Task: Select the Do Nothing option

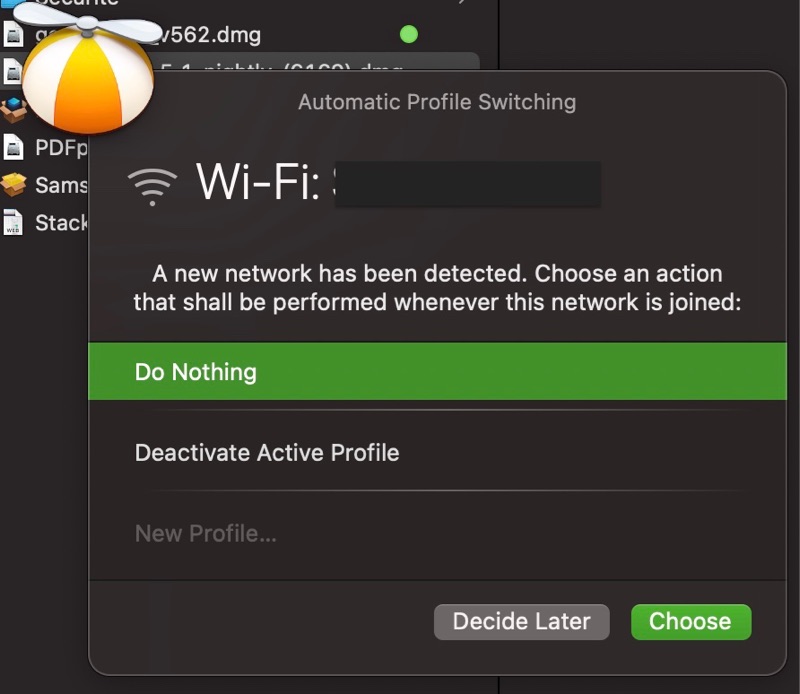Action: [437, 372]
